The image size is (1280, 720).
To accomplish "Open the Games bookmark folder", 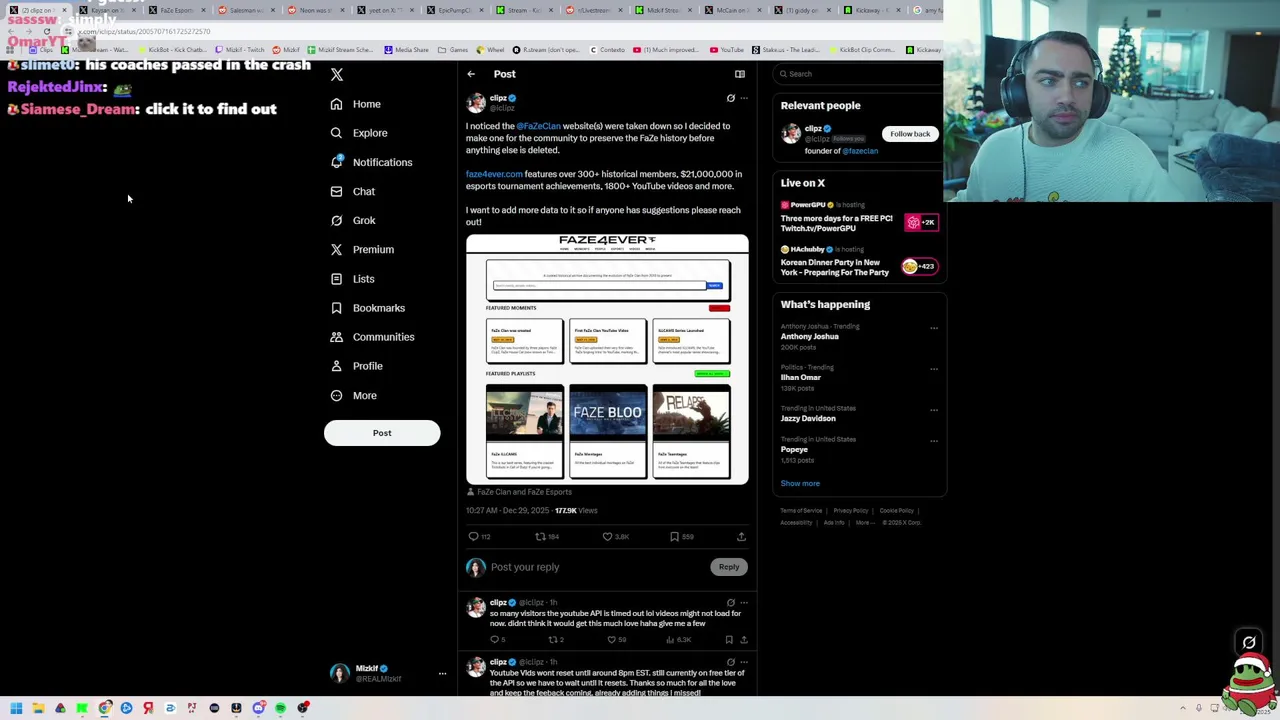I will [x=453, y=50].
